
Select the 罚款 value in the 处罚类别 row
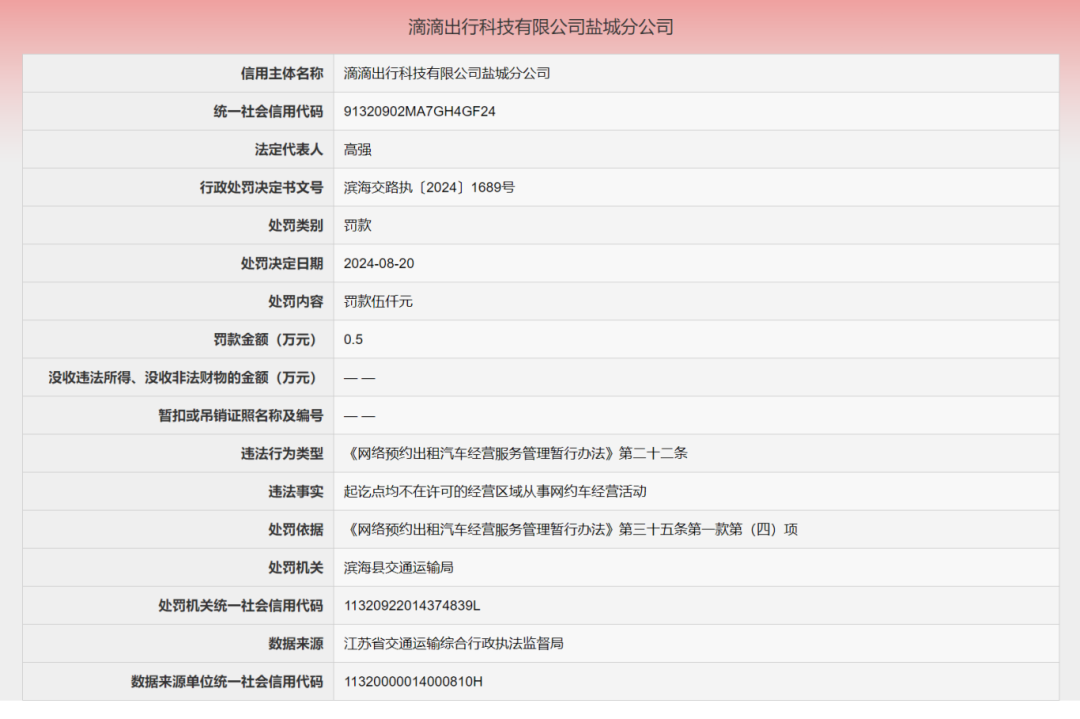[357, 225]
